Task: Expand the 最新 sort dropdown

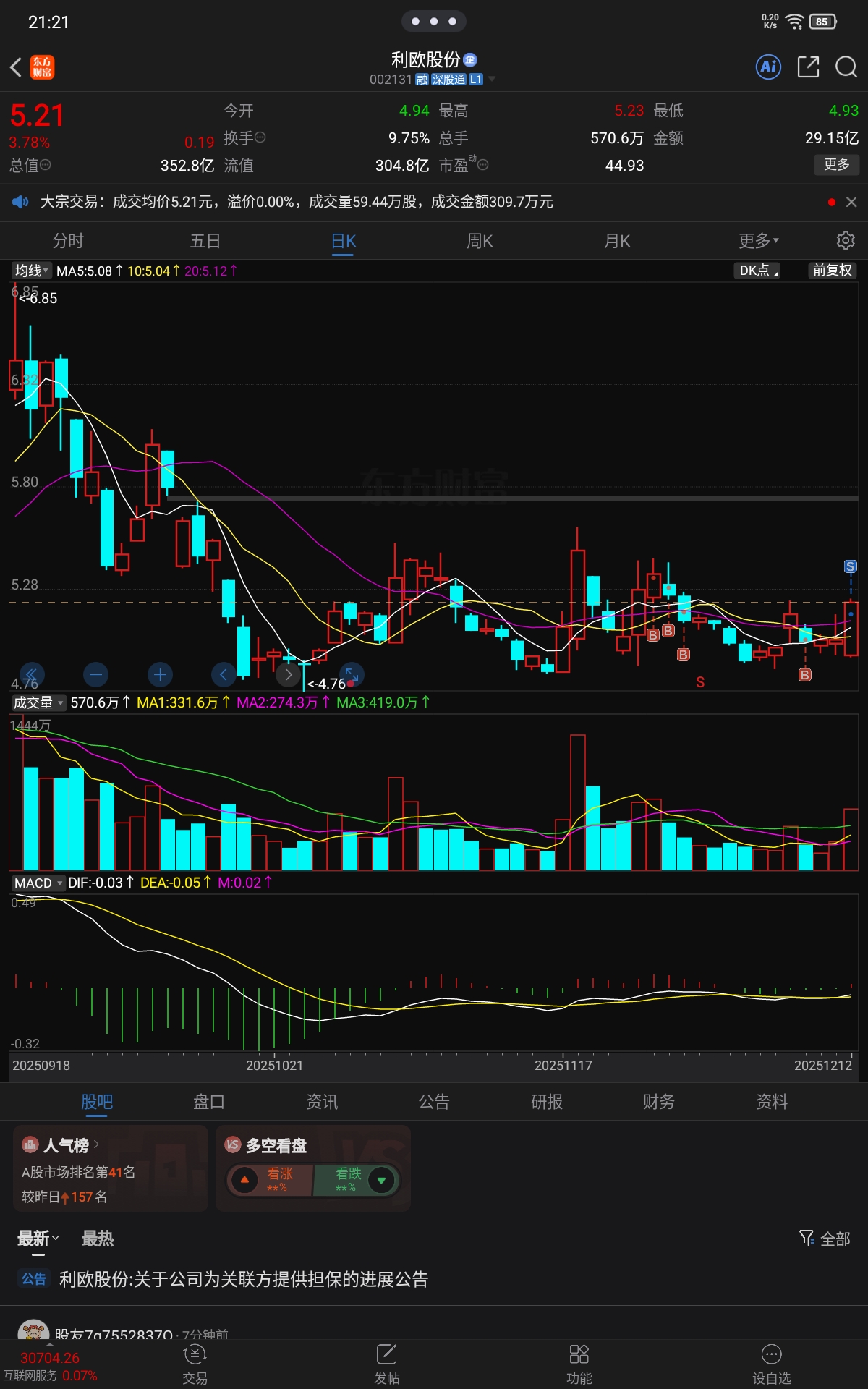Action: (38, 1239)
